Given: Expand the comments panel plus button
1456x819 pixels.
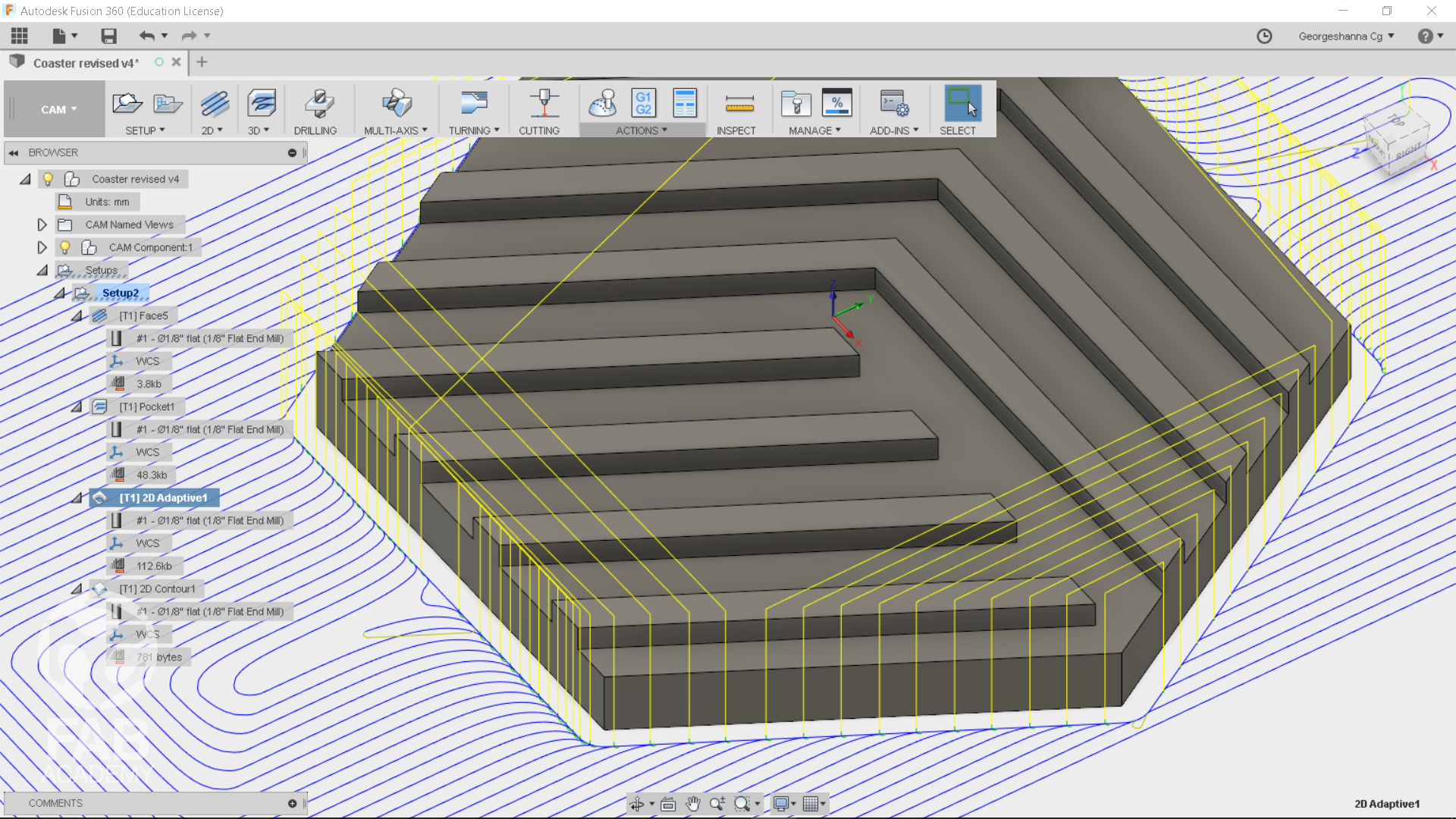Looking at the screenshot, I should point(292,803).
